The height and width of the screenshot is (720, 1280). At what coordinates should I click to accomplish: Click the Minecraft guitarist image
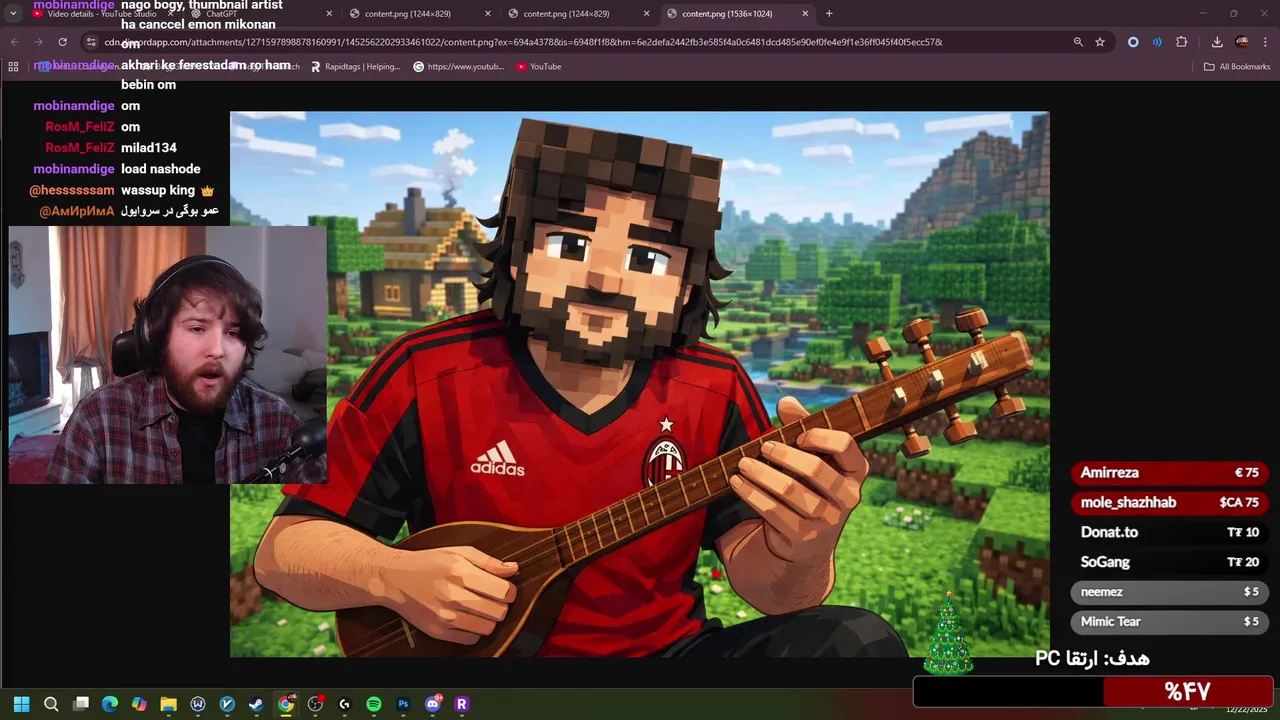tap(640, 384)
